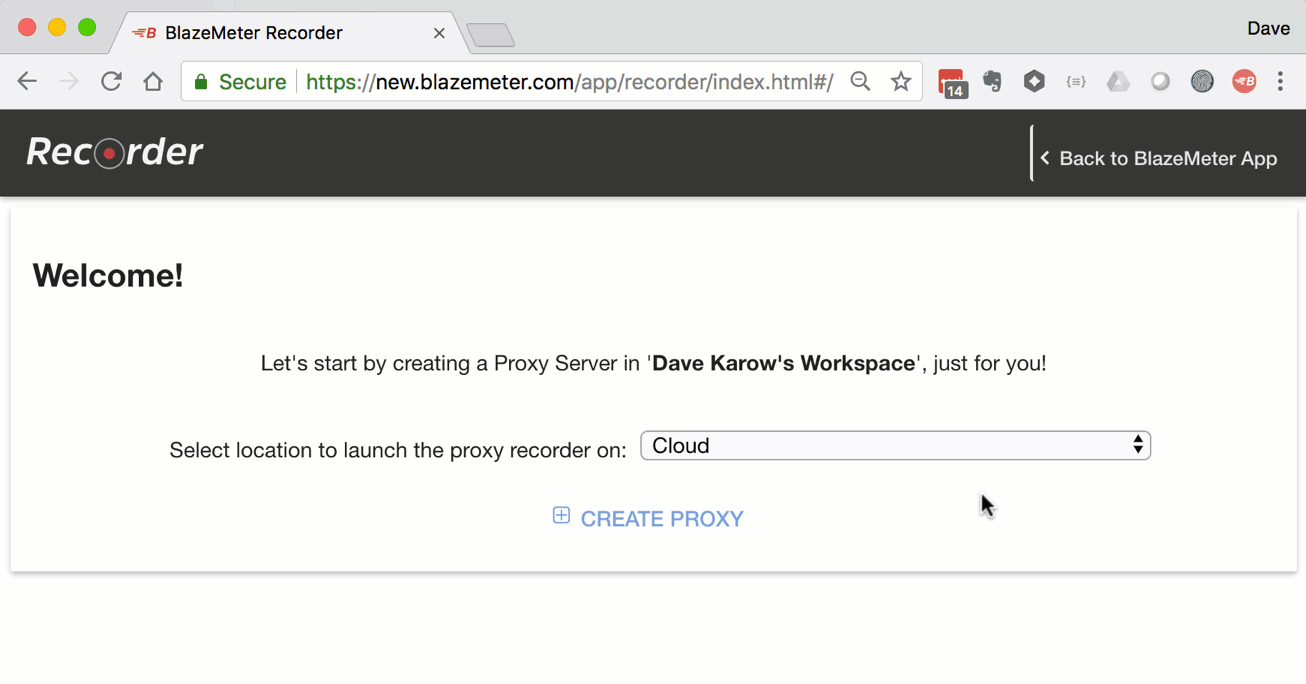Click the Welcome! heading
This screenshot has width=1306, height=684.
click(108, 276)
